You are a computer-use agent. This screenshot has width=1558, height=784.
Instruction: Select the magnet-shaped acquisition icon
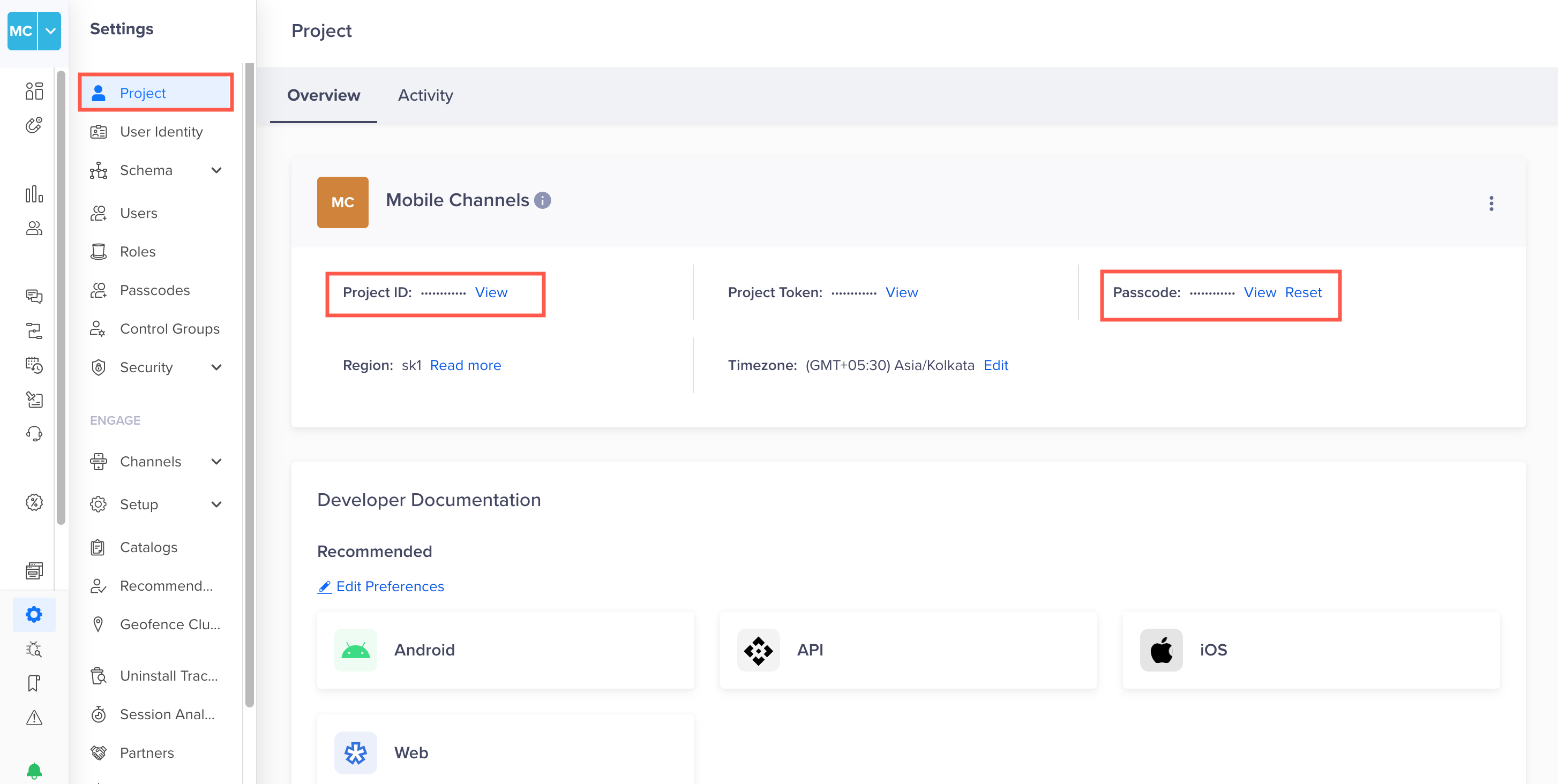pos(34,125)
